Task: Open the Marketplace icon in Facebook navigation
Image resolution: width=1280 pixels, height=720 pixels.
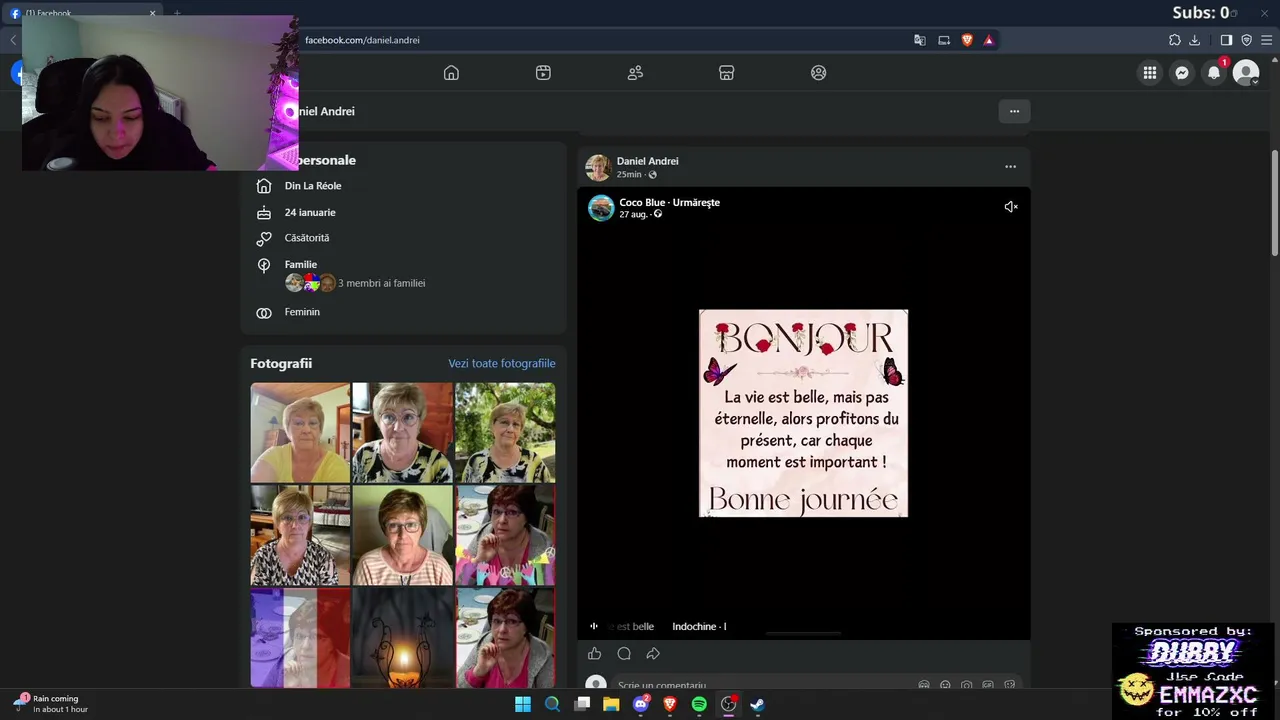Action: tap(727, 73)
